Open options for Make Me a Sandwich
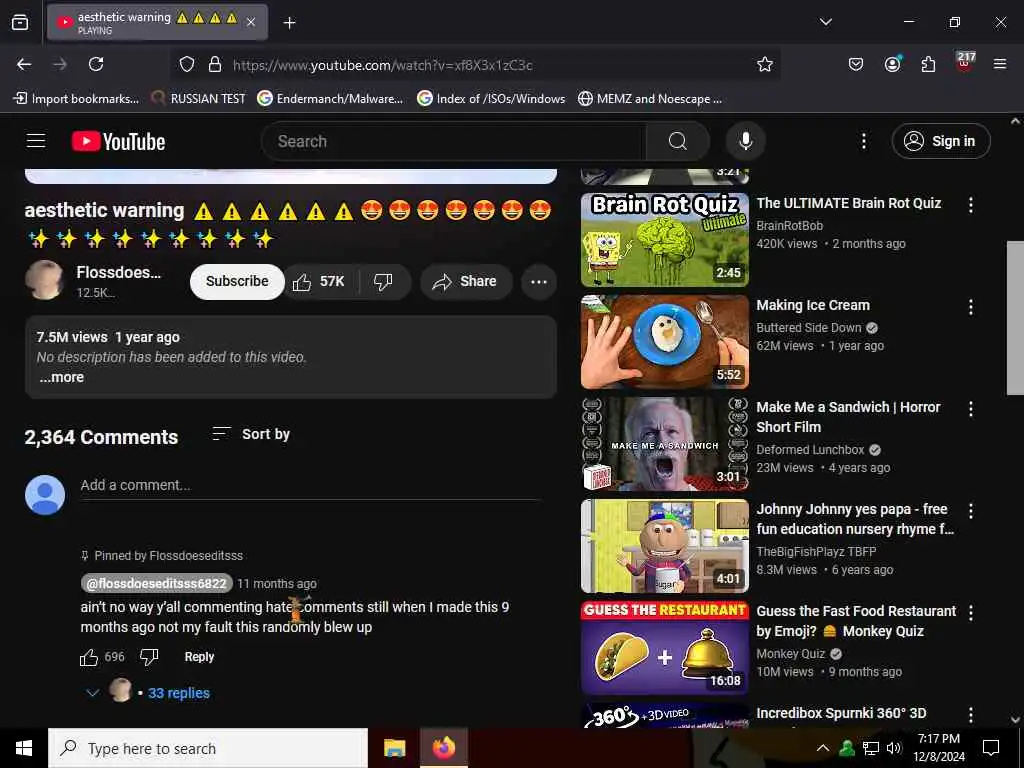 click(970, 409)
